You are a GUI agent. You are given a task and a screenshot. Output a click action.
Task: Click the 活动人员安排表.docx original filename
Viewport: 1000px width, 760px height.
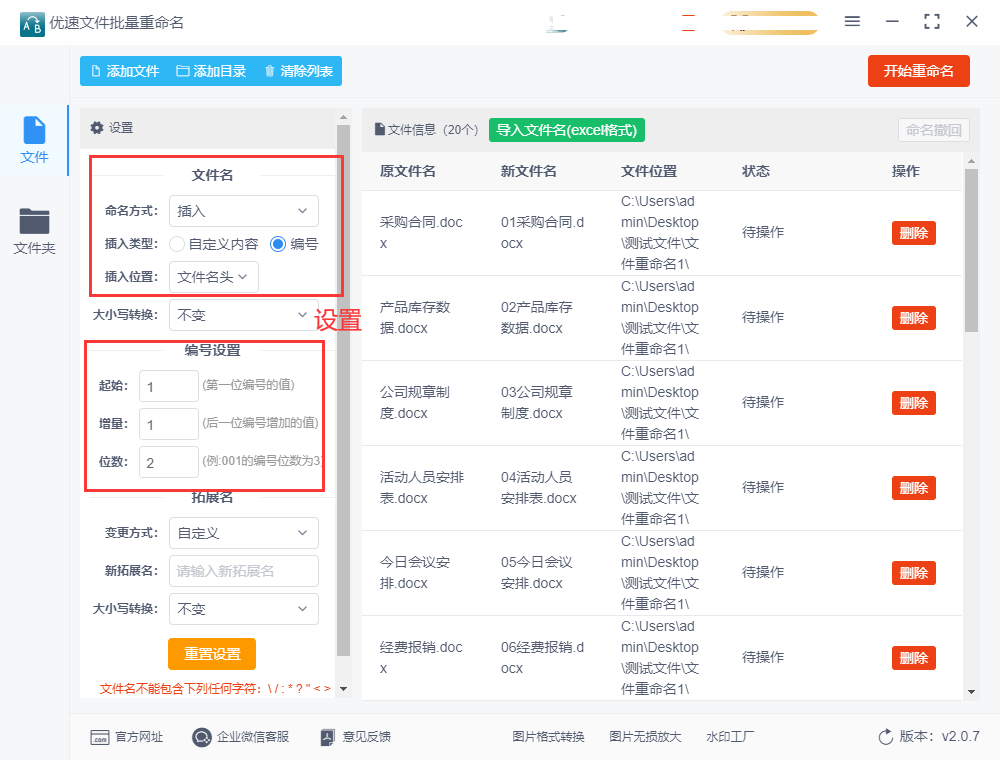(422, 488)
